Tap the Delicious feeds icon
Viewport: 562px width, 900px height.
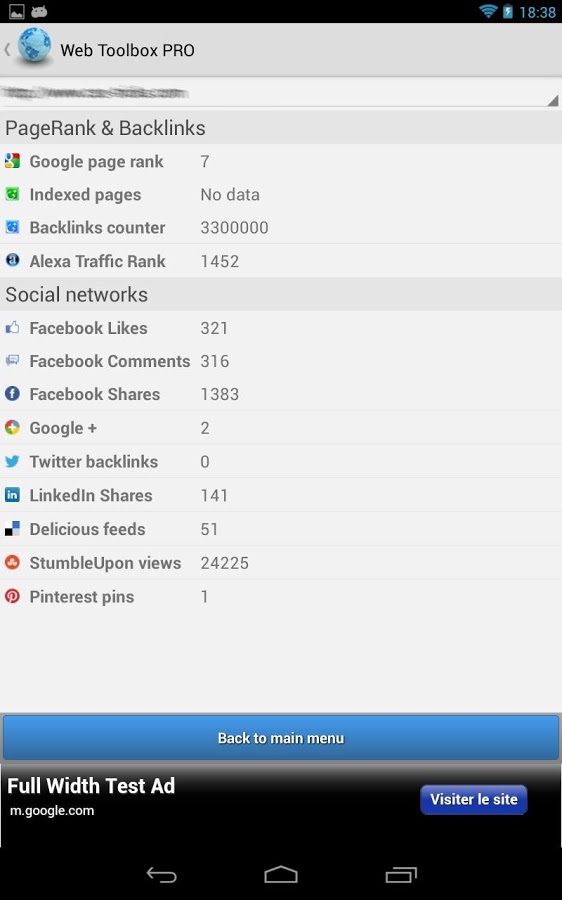12,529
